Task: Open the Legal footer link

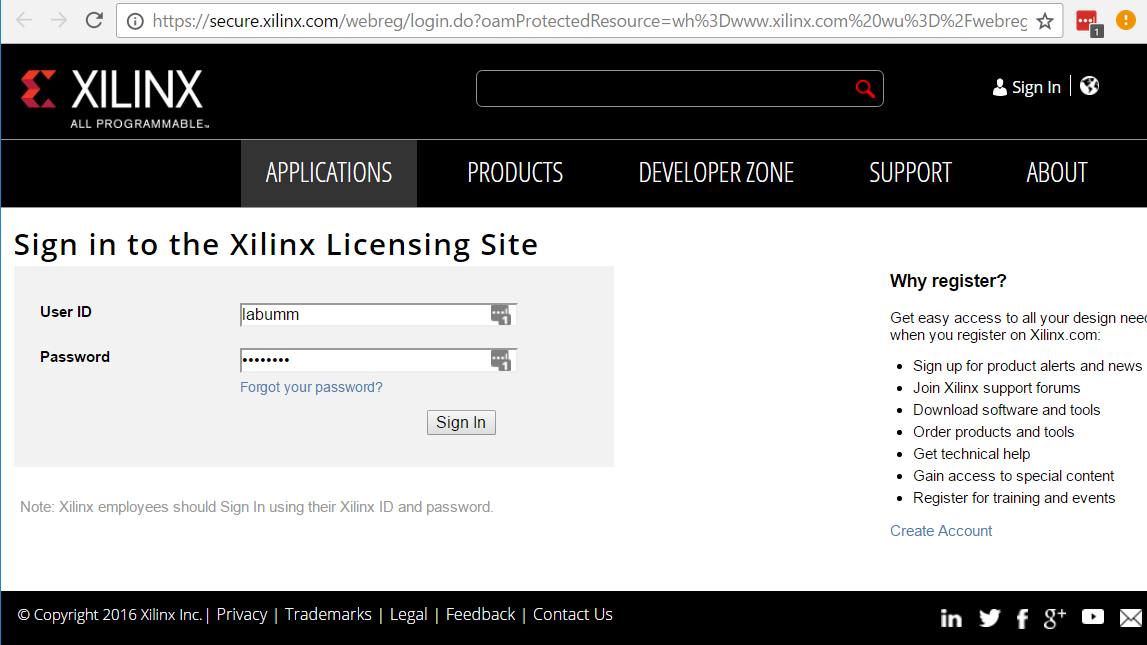Action: click(408, 615)
